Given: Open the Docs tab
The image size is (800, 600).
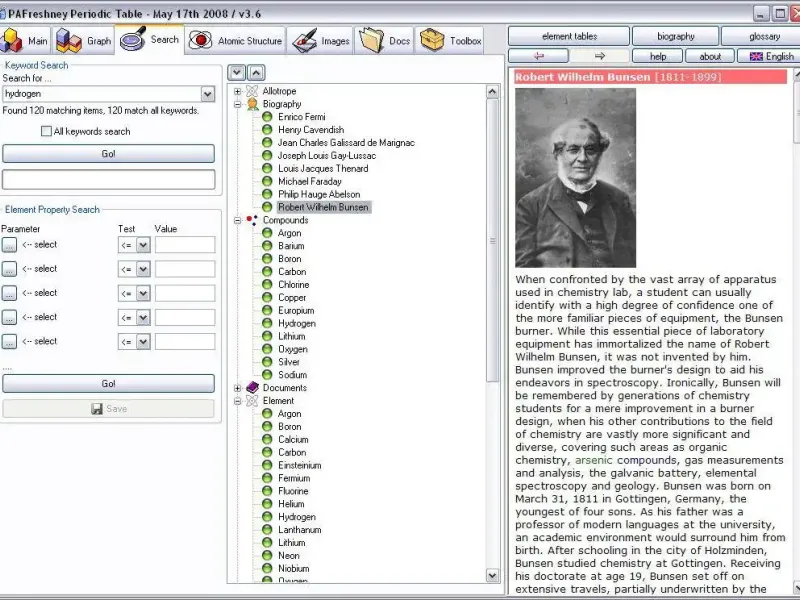Looking at the screenshot, I should coord(385,40).
